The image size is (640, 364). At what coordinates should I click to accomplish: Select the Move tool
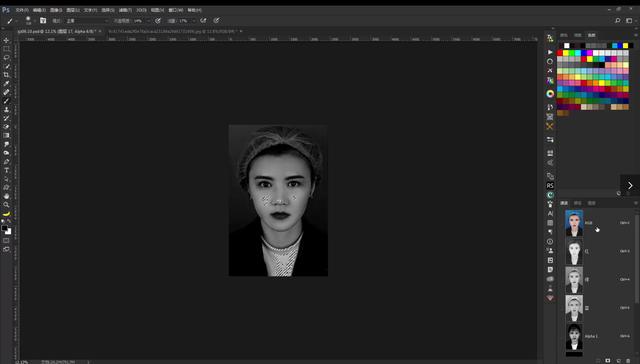coord(6,40)
